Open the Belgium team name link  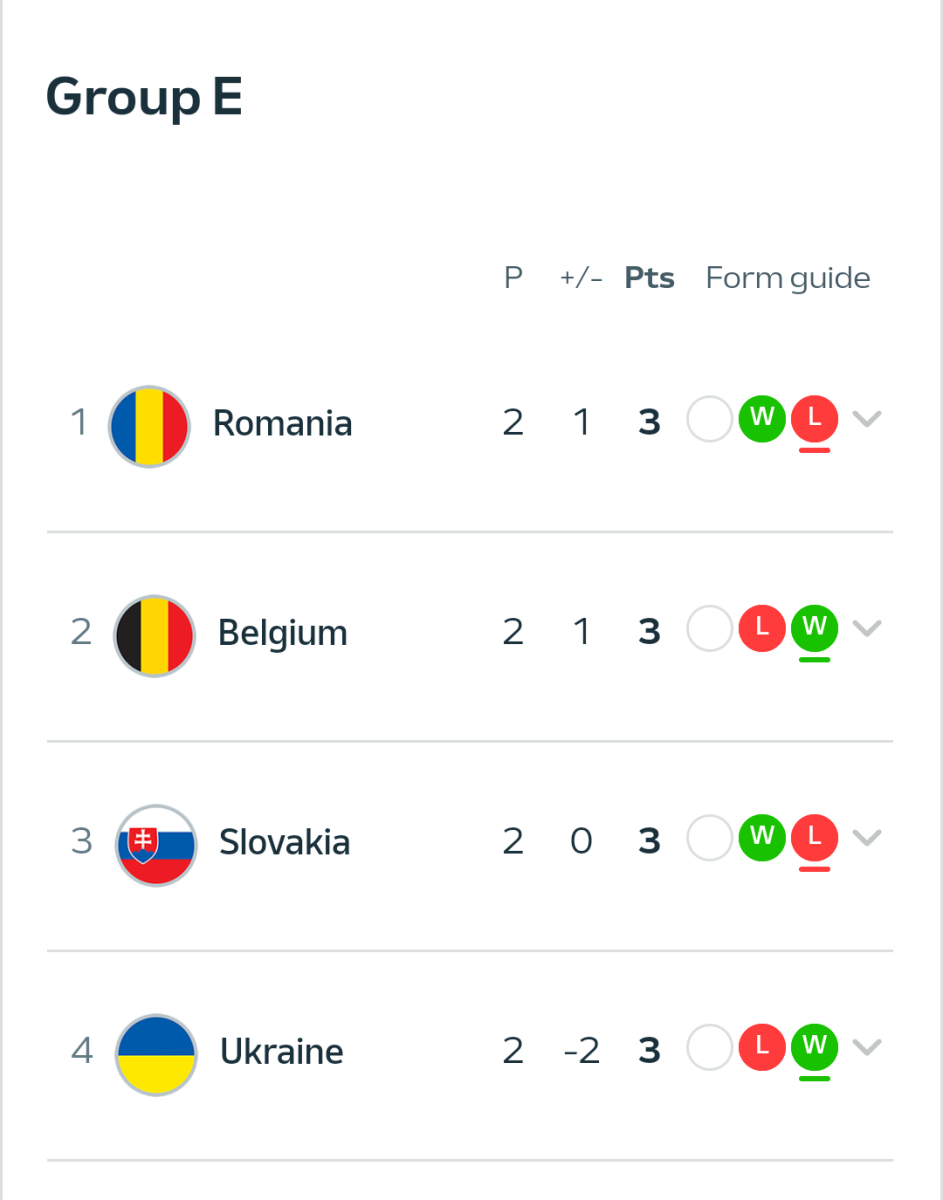(282, 634)
